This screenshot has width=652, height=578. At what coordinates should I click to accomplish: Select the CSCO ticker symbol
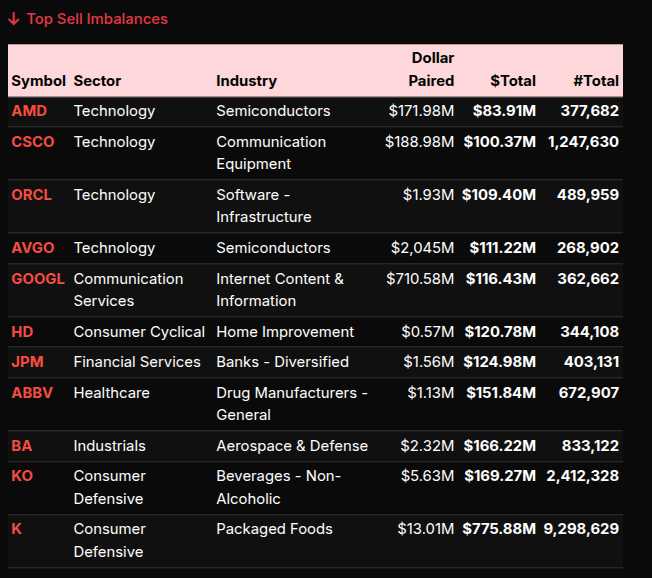point(33,142)
